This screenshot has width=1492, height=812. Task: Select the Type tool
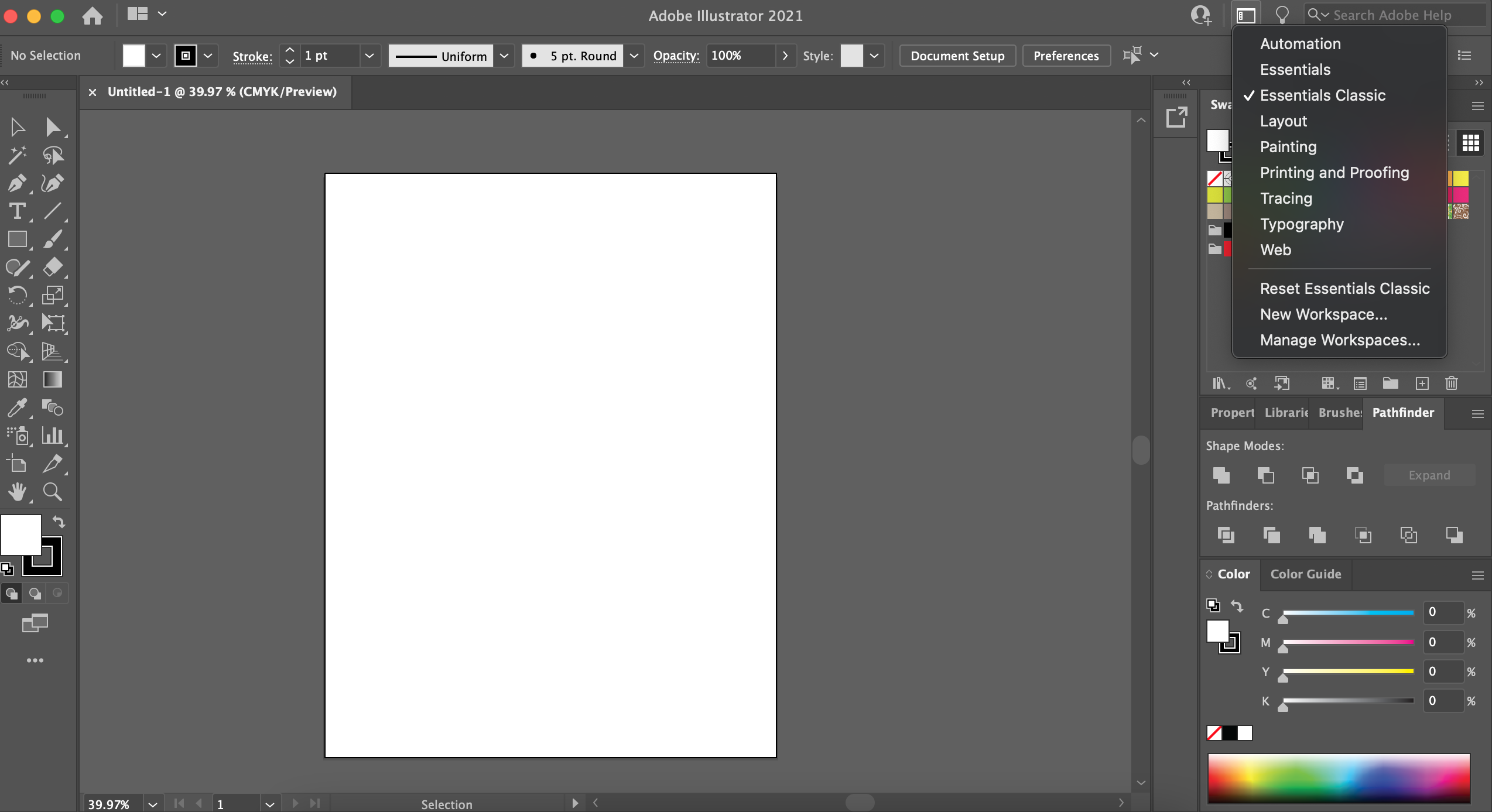[x=18, y=211]
